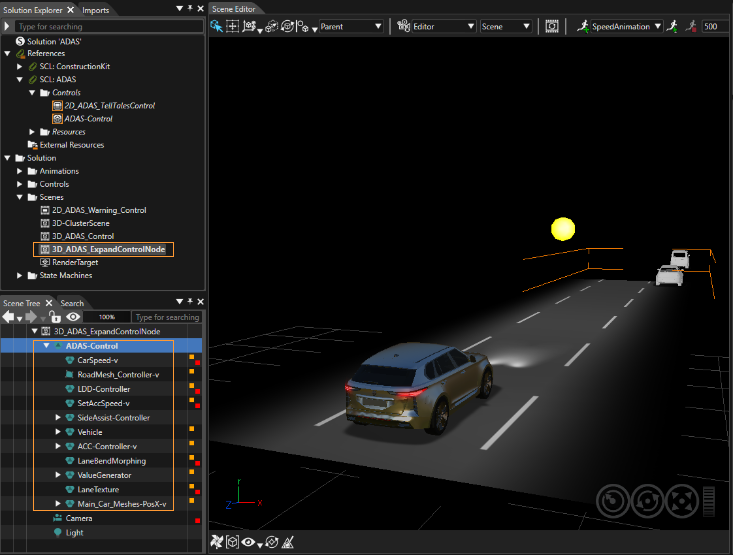The height and width of the screenshot is (556, 734).
Task: Toggle the eye visibility icon in Scene Tree
Action: [73, 317]
